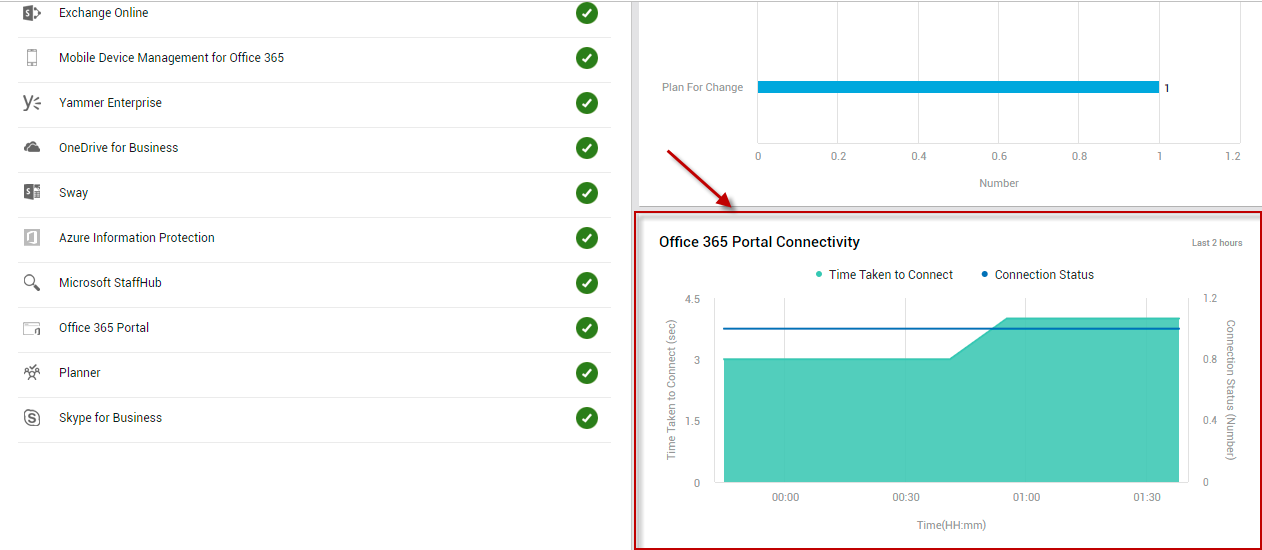Screen dimensions: 1262x550
Task: Click the Last 2 hours label
Action: tap(1217, 243)
